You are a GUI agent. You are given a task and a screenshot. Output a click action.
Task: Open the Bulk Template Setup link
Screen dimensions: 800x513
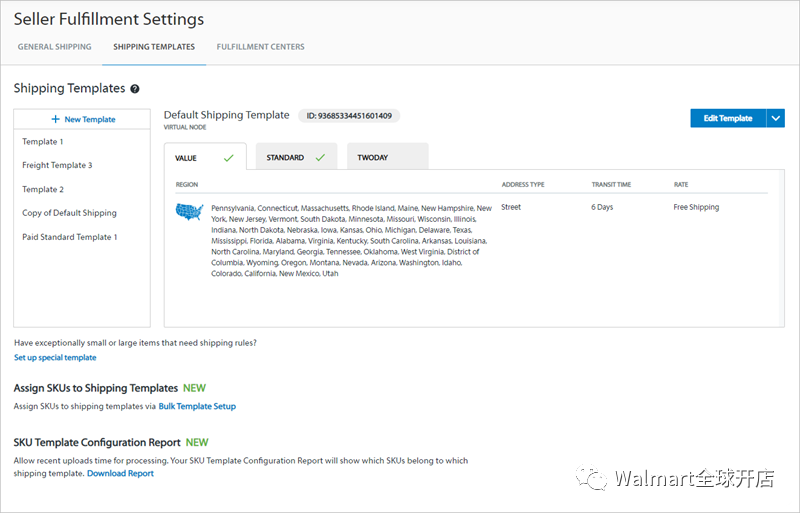pos(197,406)
